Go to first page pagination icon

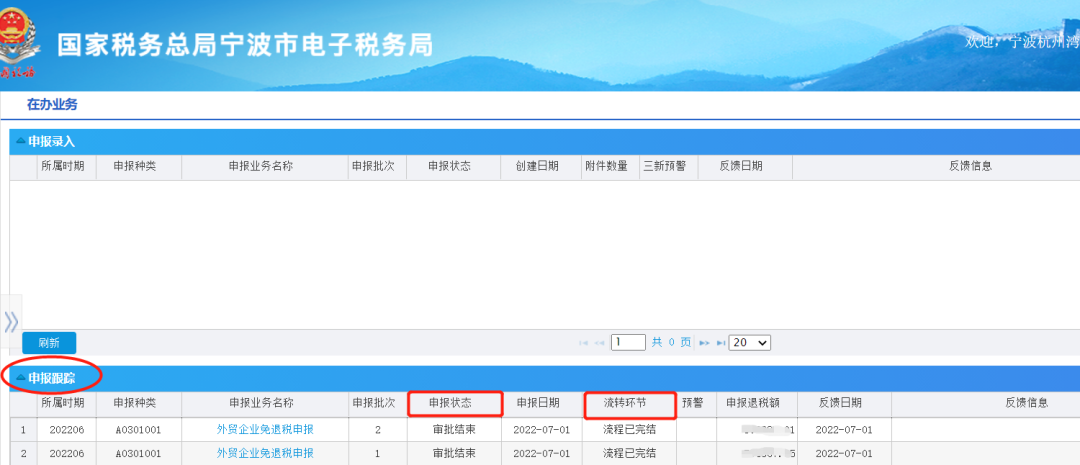pos(583,342)
